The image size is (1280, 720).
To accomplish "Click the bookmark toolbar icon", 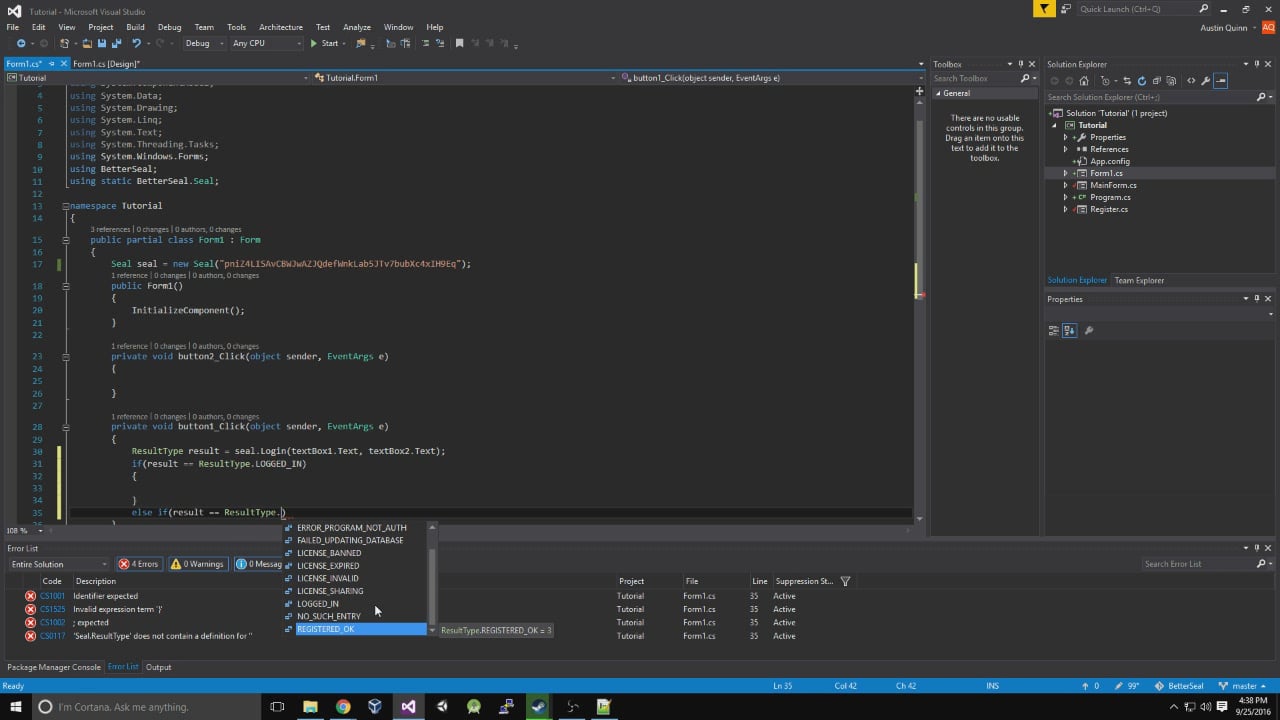I will 459,43.
